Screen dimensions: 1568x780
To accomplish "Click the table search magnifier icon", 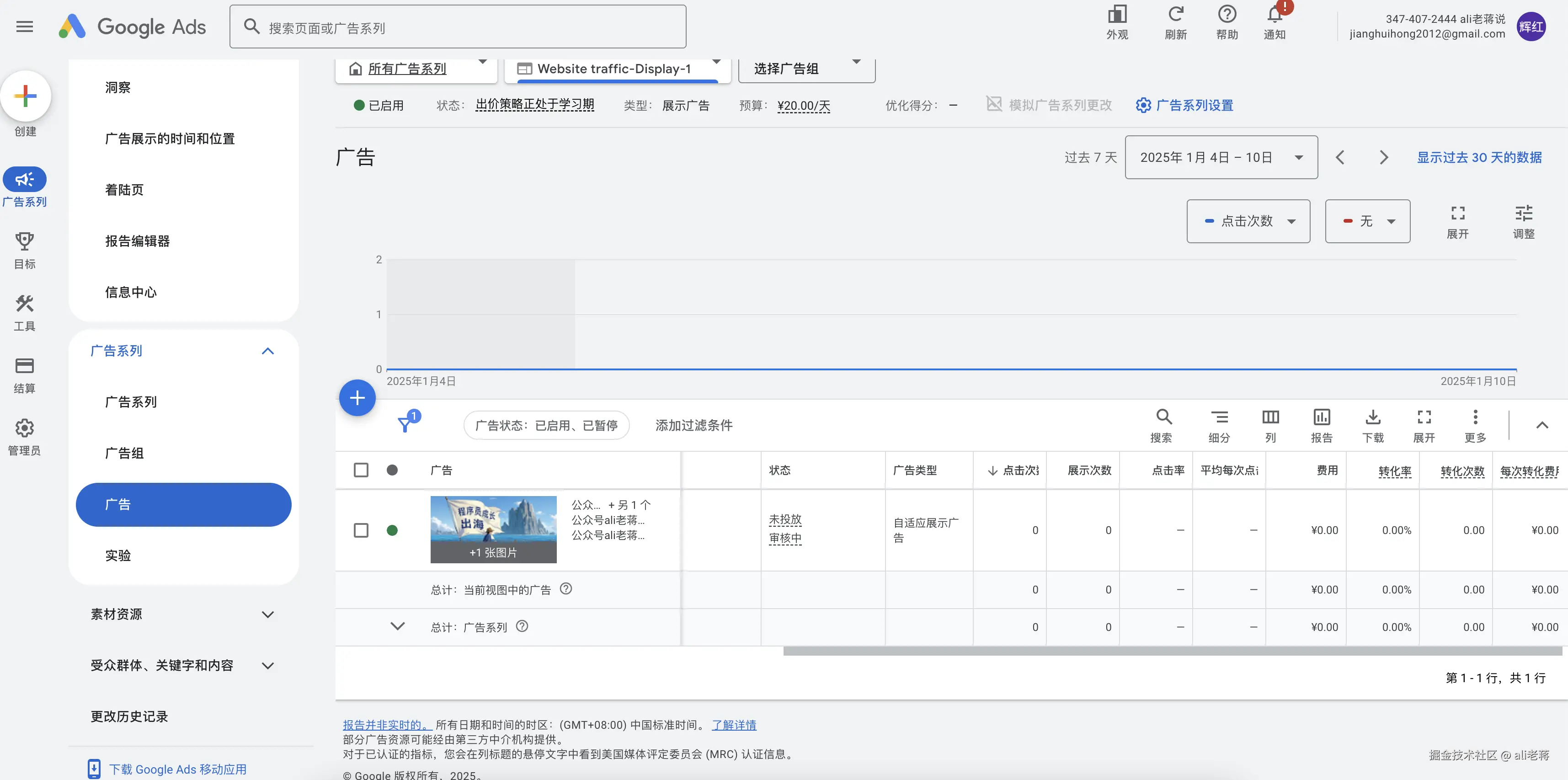I will coord(1163,418).
